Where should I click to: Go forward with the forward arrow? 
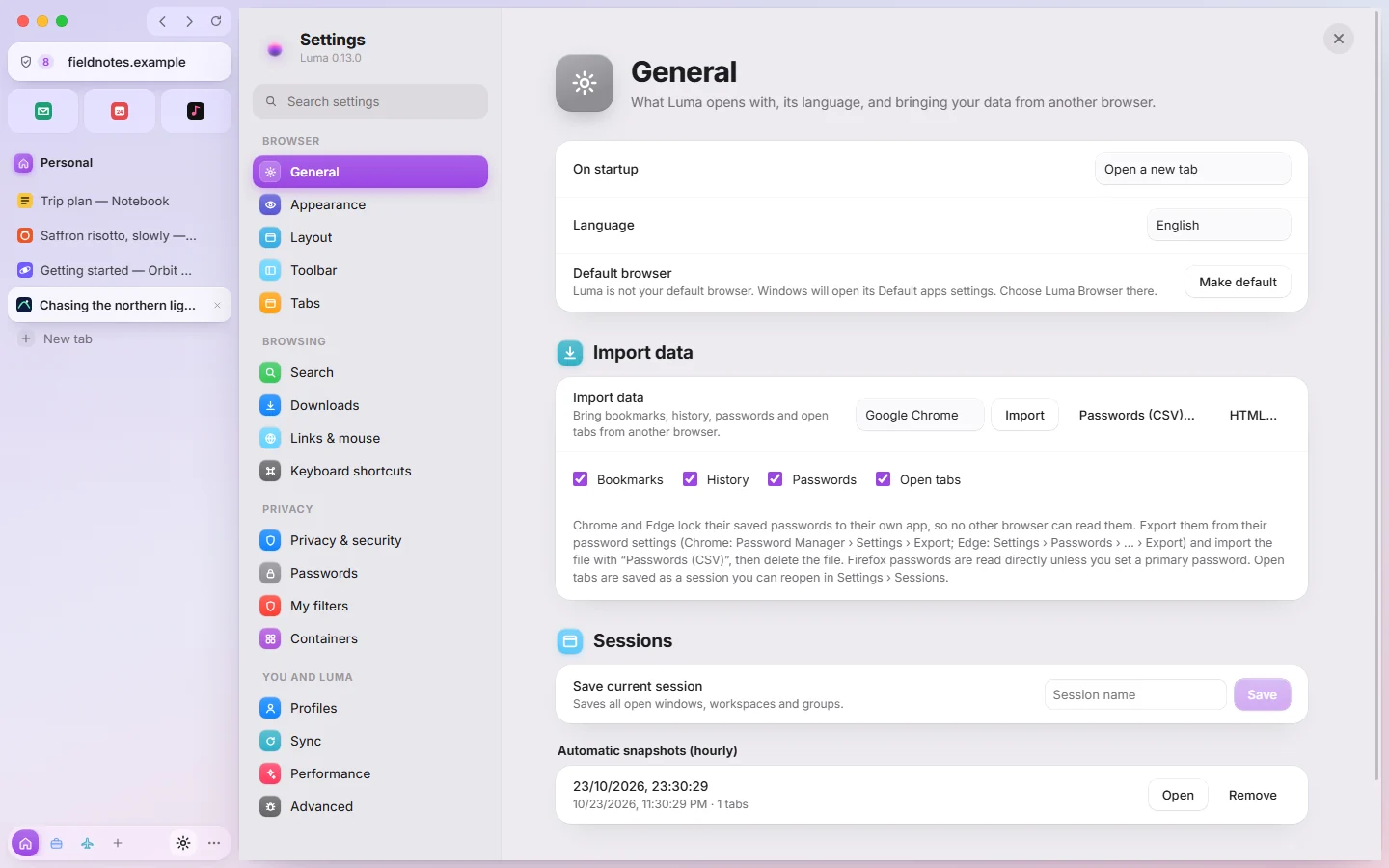click(190, 21)
